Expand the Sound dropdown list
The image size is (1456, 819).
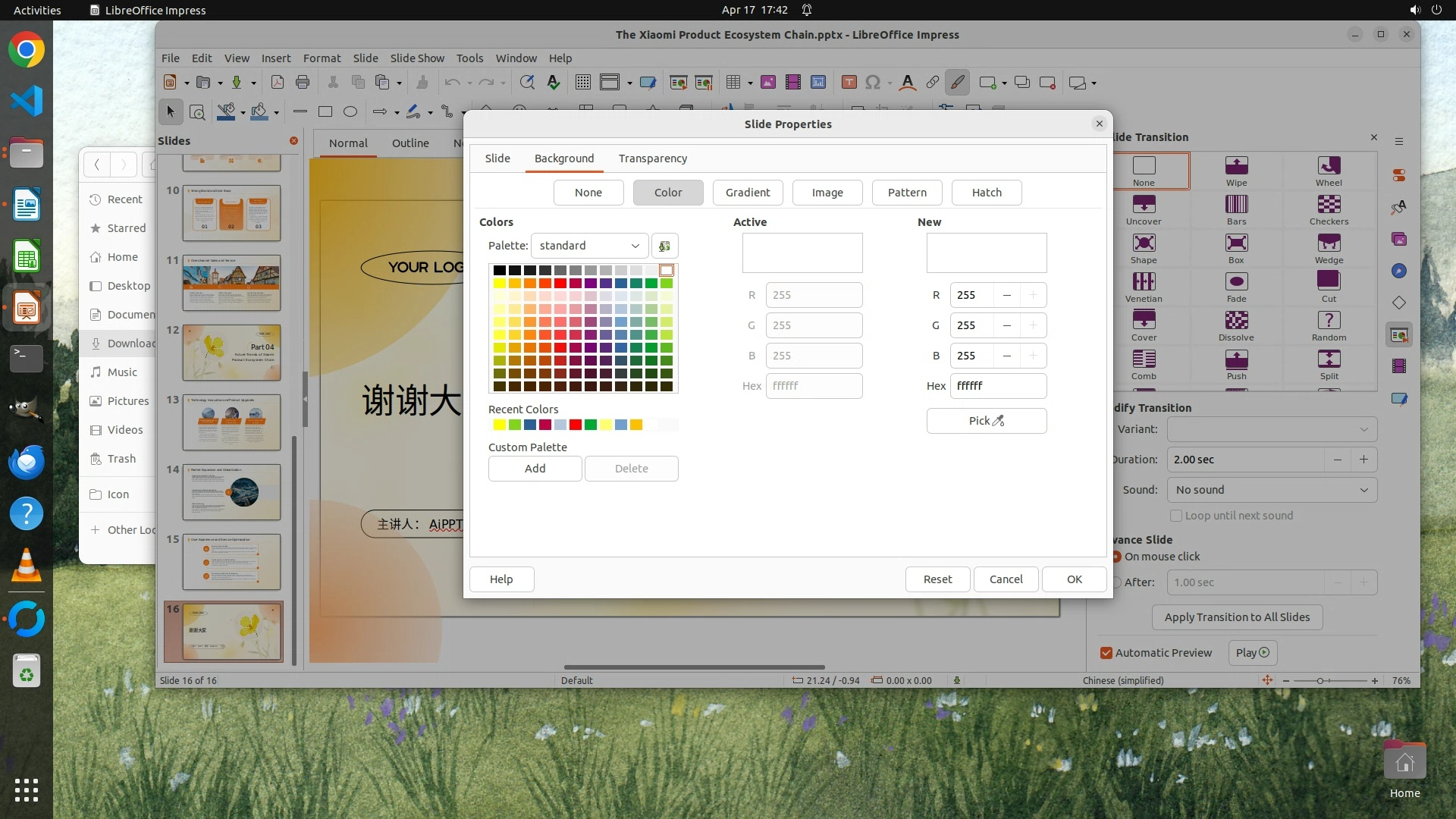point(1272,490)
